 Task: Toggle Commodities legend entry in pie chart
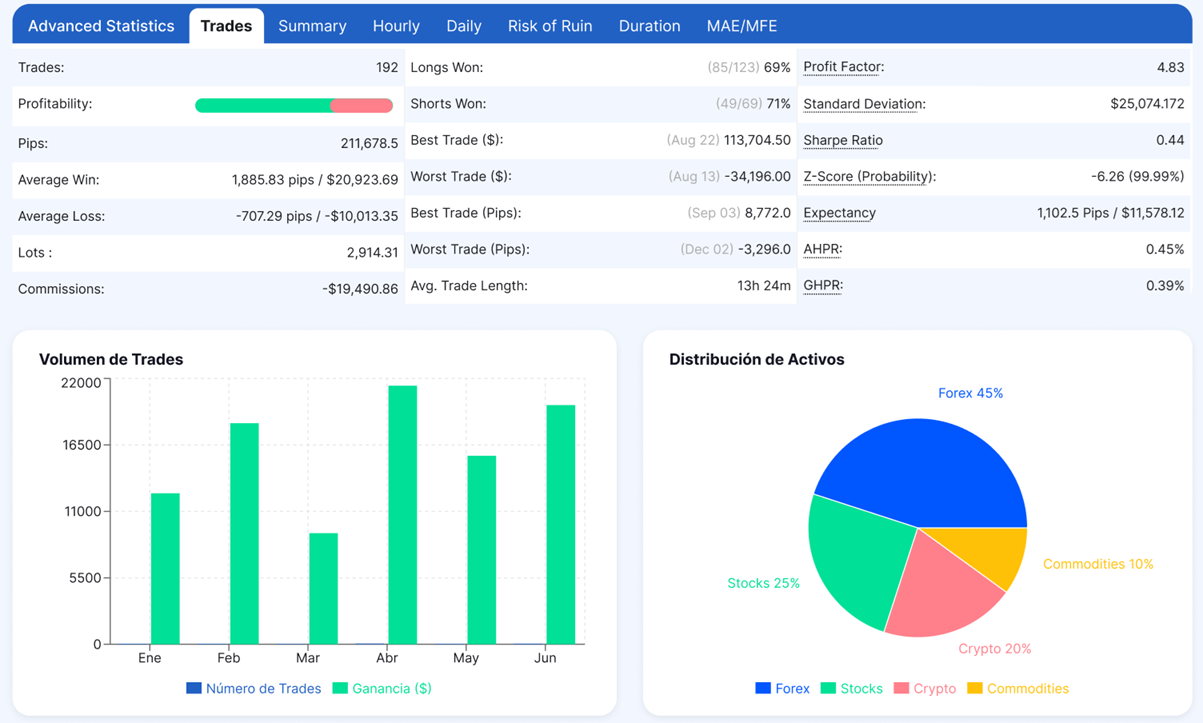[x=1017, y=688]
